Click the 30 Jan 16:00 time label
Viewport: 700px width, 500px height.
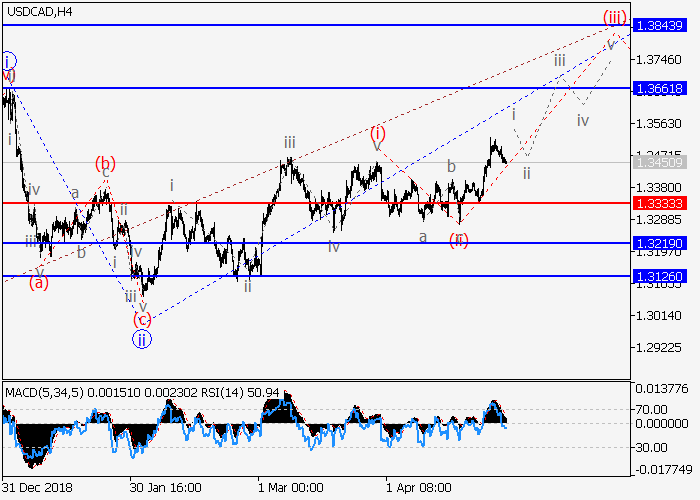coord(165,487)
